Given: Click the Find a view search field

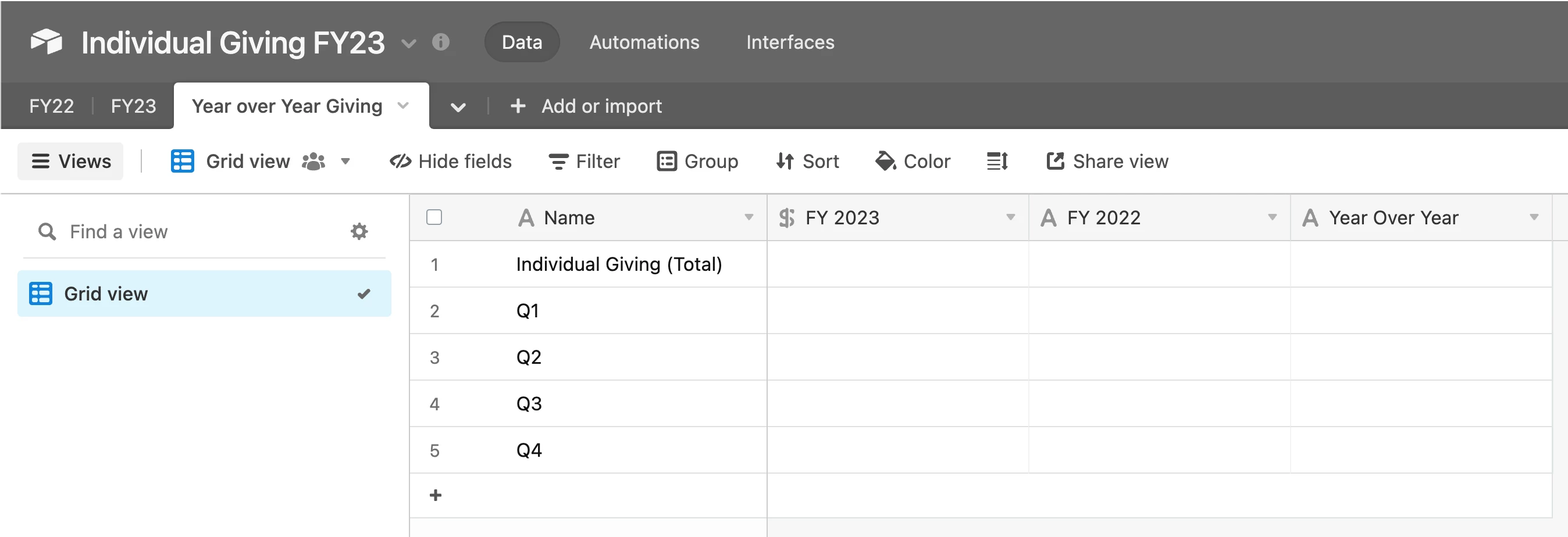Looking at the screenshot, I should 183,232.
